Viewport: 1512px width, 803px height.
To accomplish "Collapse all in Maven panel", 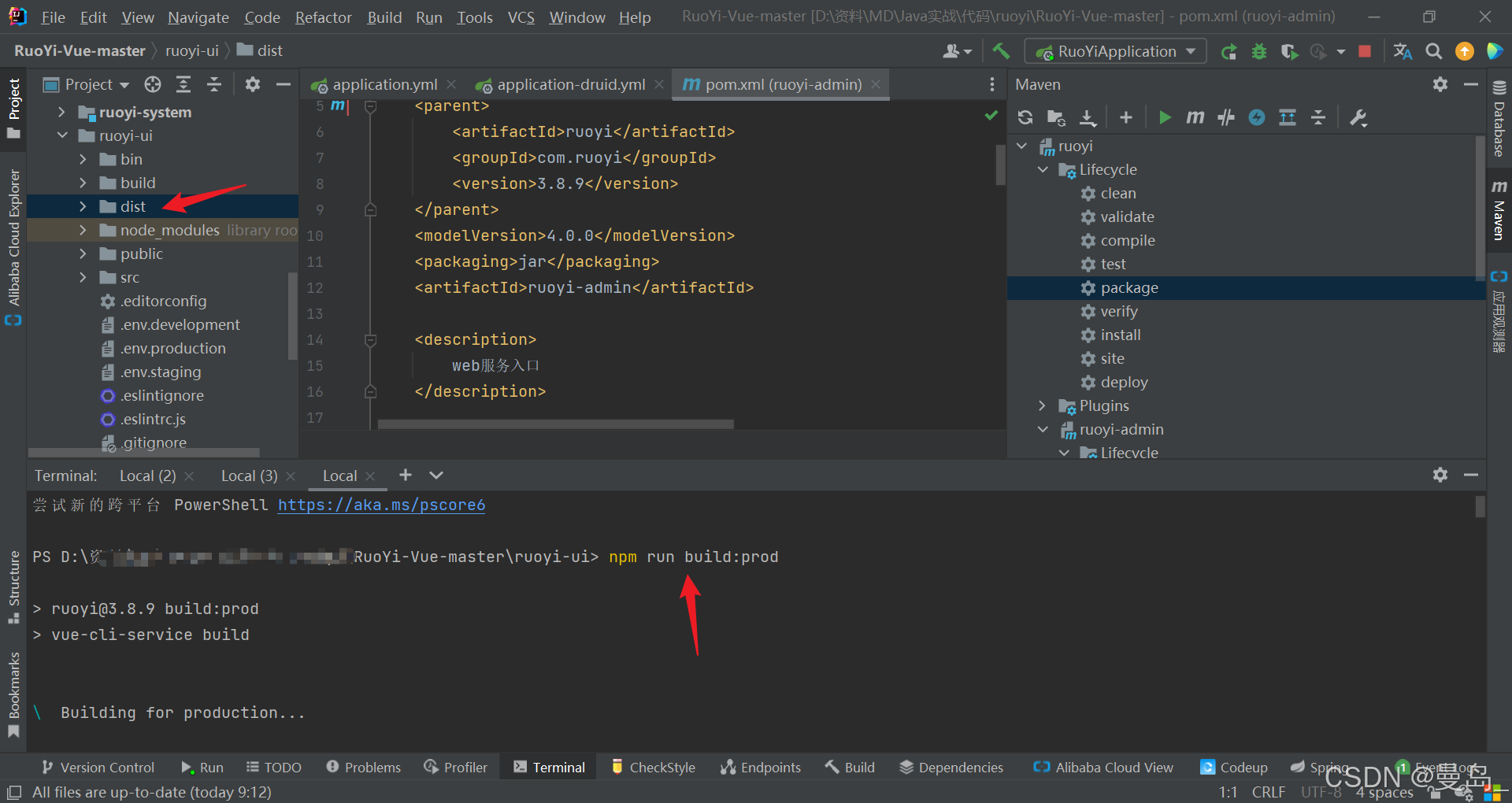I will [x=1318, y=117].
